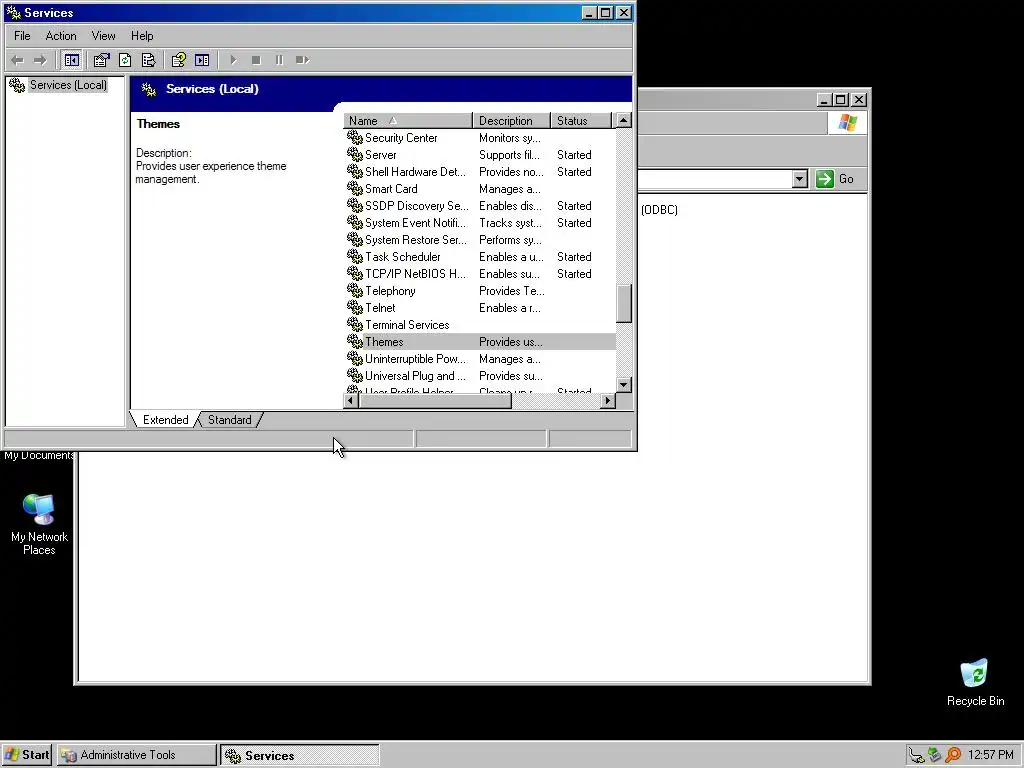
Task: Click Go button in background window
Action: tap(835, 179)
